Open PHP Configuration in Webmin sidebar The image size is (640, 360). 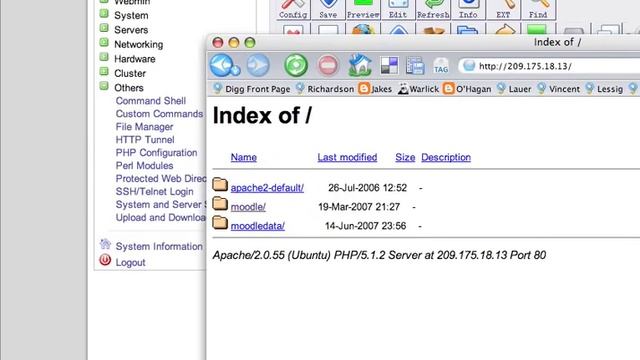click(x=156, y=153)
